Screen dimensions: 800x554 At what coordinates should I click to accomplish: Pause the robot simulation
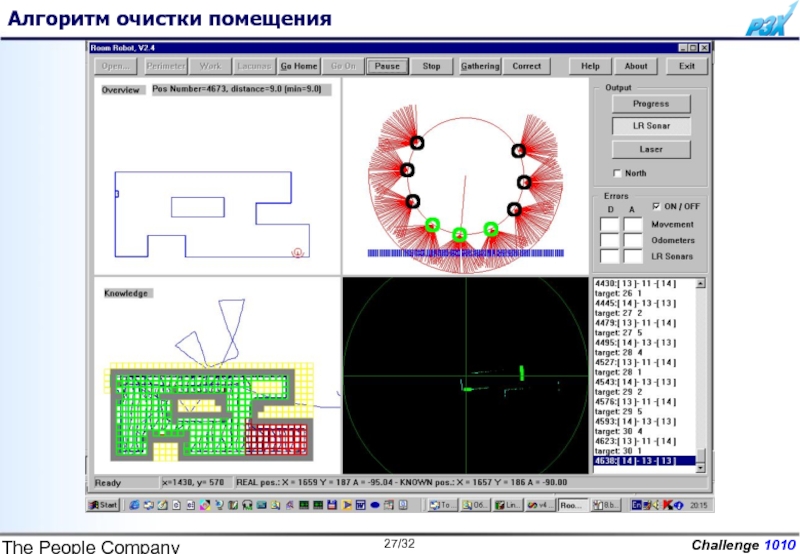click(387, 66)
